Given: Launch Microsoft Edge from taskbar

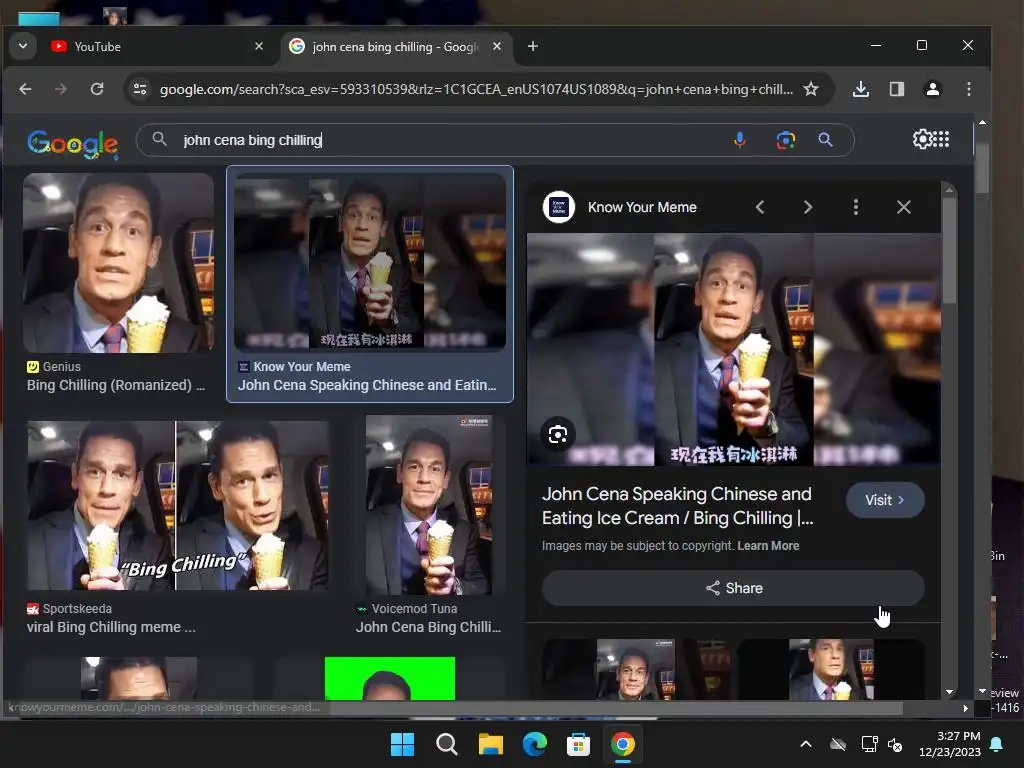Looking at the screenshot, I should point(535,744).
